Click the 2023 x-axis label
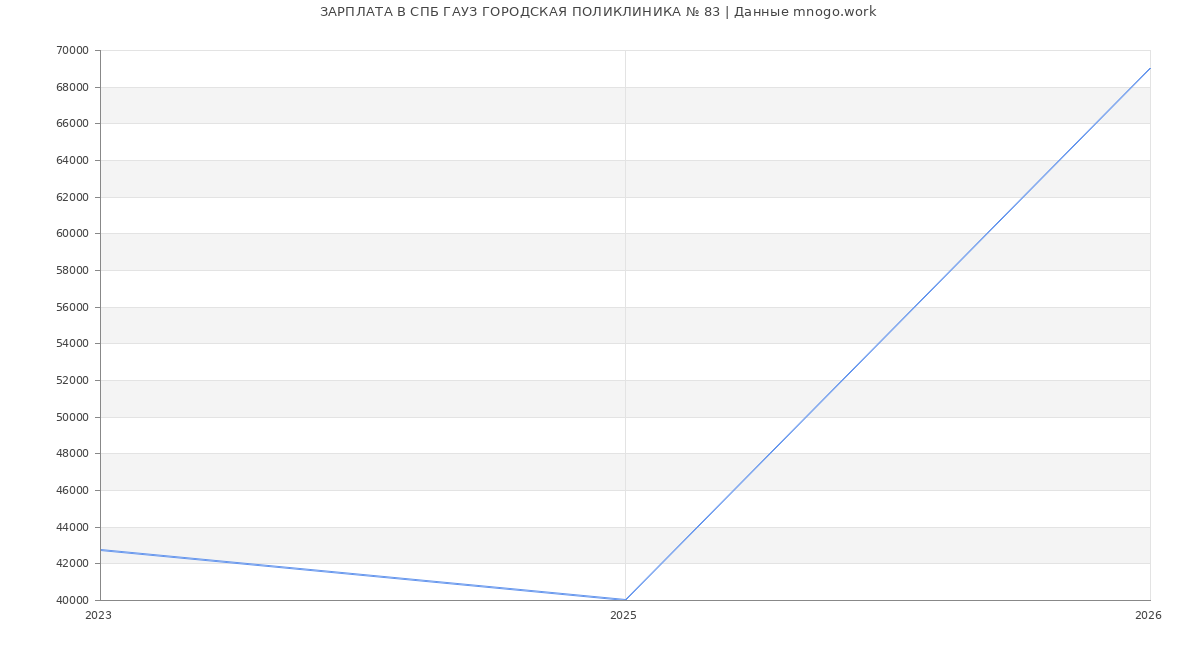 pyautogui.click(x=98, y=616)
